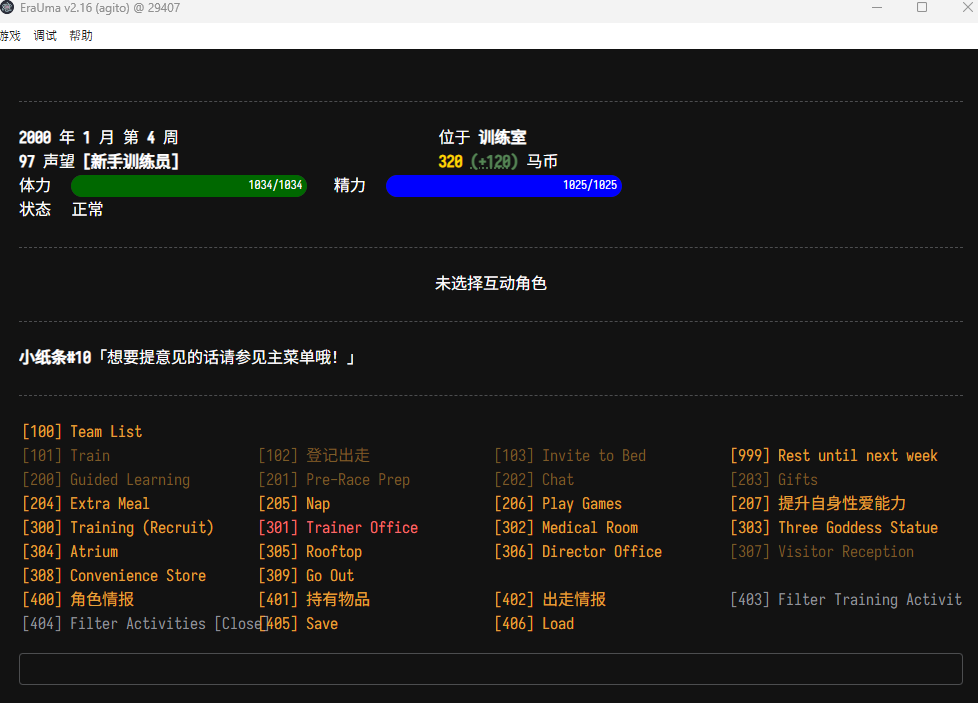Select [404] Filter Activities

(140, 624)
